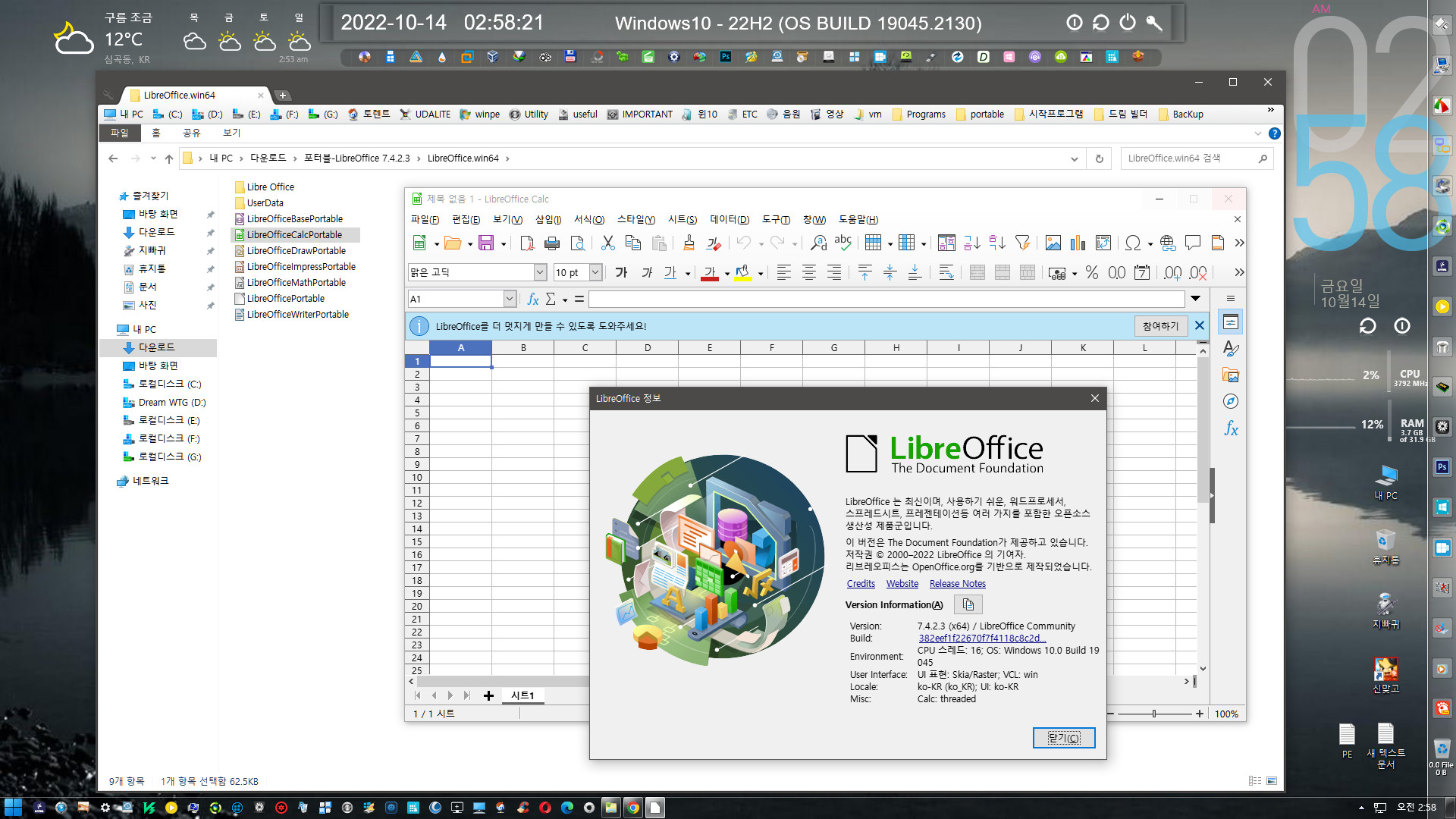The width and height of the screenshot is (1456, 819).
Task: Toggle Italic formatting in Calc
Action: point(646,272)
